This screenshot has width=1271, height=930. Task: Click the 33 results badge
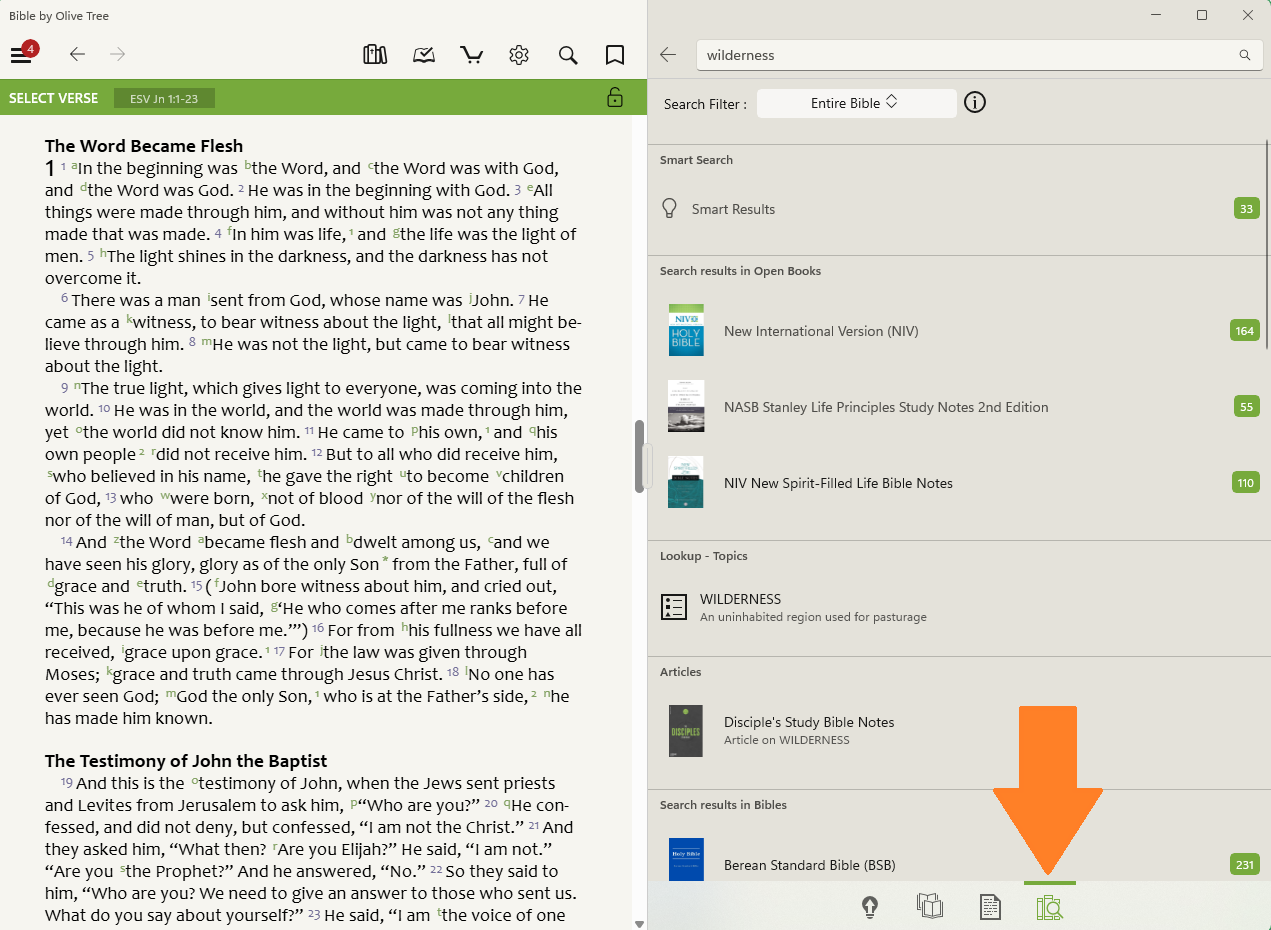tap(1246, 209)
